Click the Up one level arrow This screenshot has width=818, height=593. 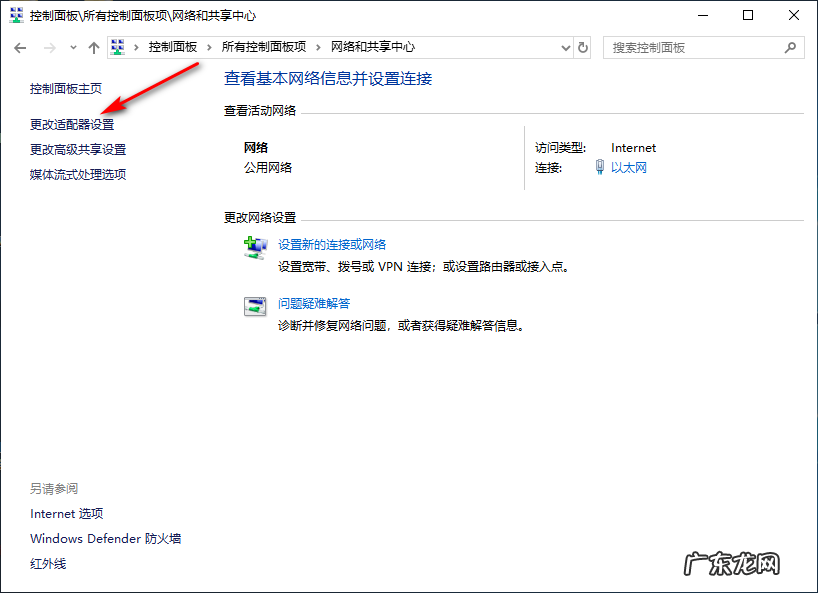pos(93,46)
